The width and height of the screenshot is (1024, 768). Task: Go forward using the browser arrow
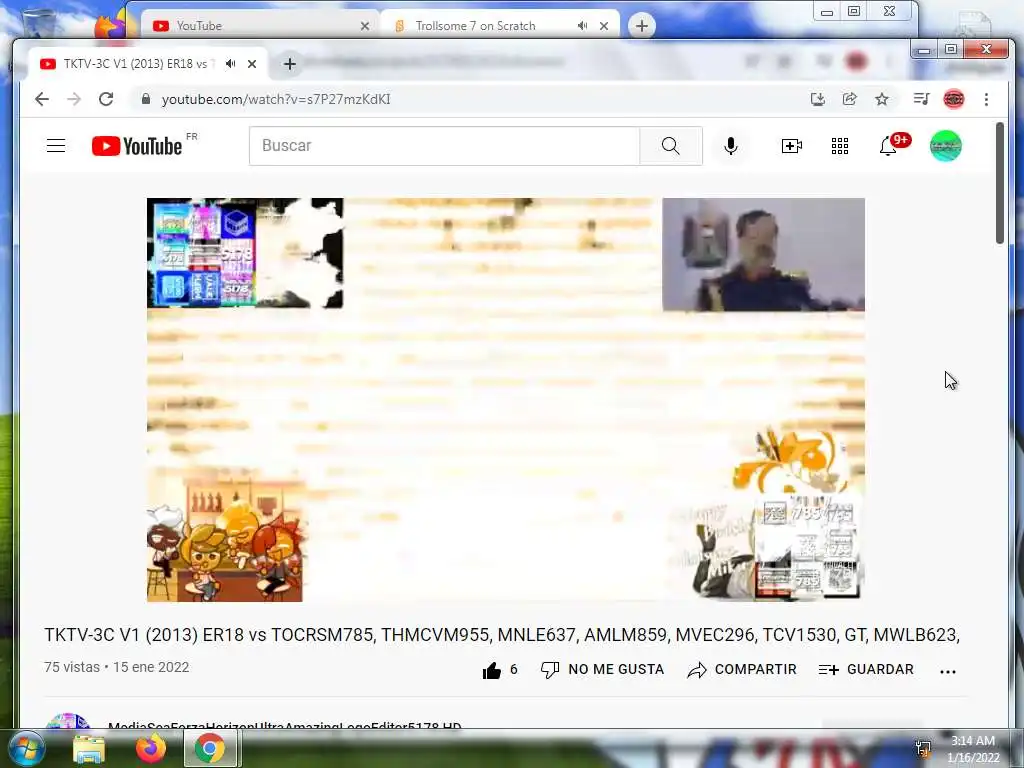pyautogui.click(x=74, y=99)
